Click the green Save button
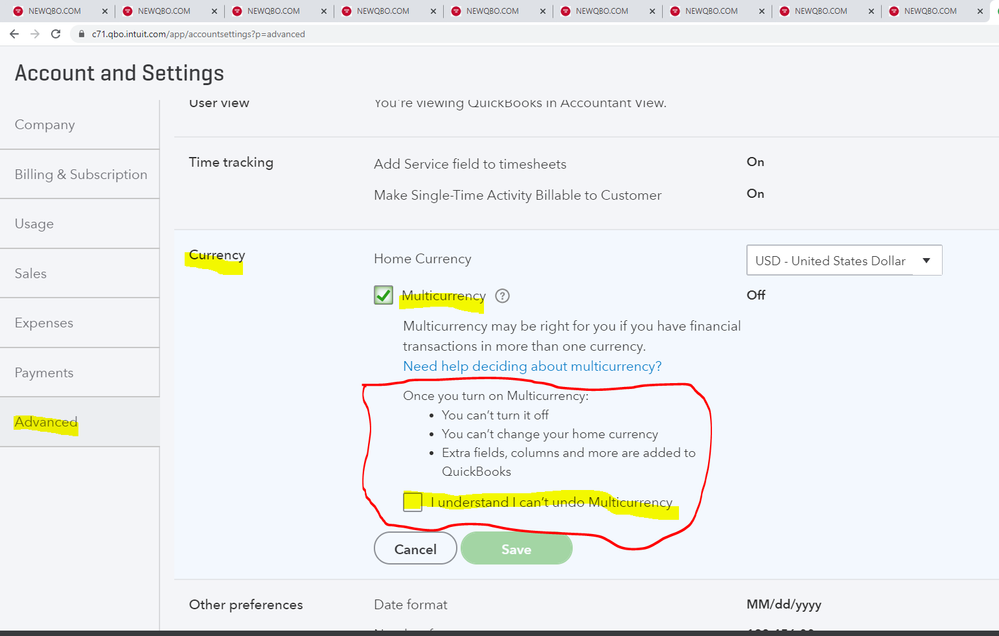999x636 pixels. (x=516, y=549)
